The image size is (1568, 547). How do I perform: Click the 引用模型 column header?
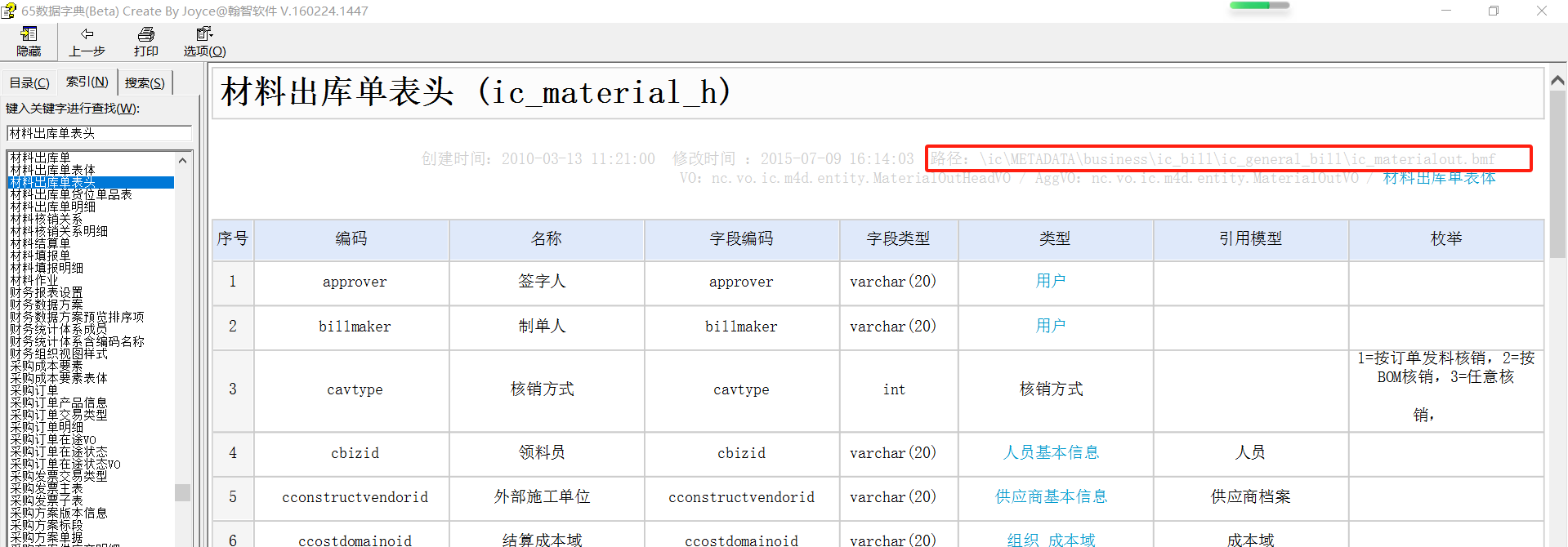click(1251, 239)
